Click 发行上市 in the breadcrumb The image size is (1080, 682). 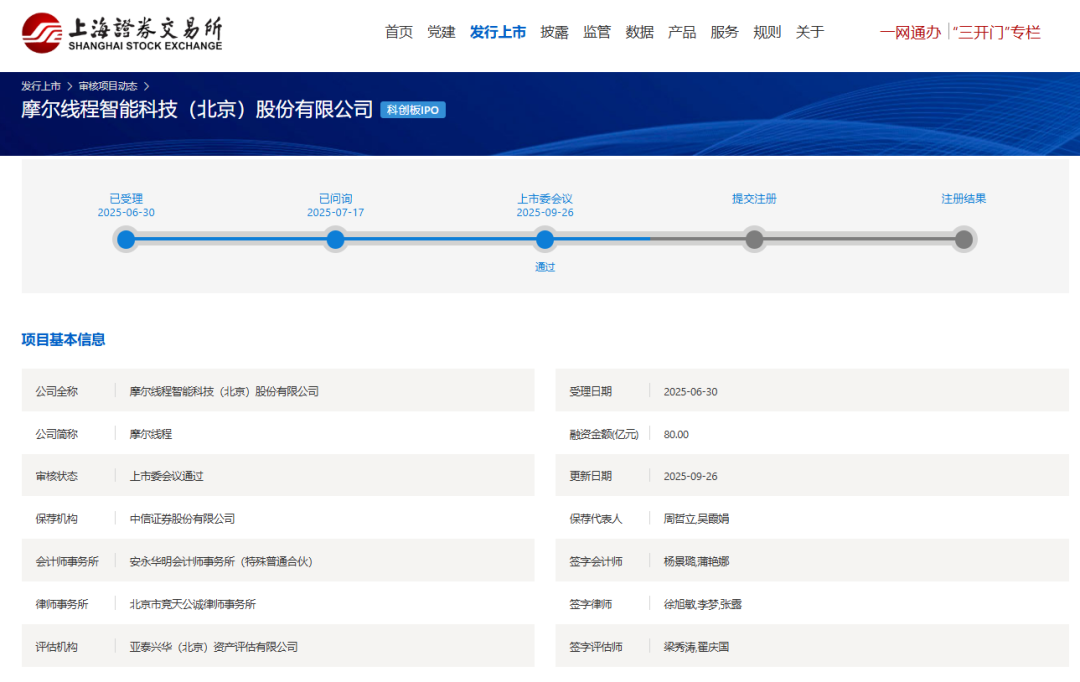[x=41, y=86]
